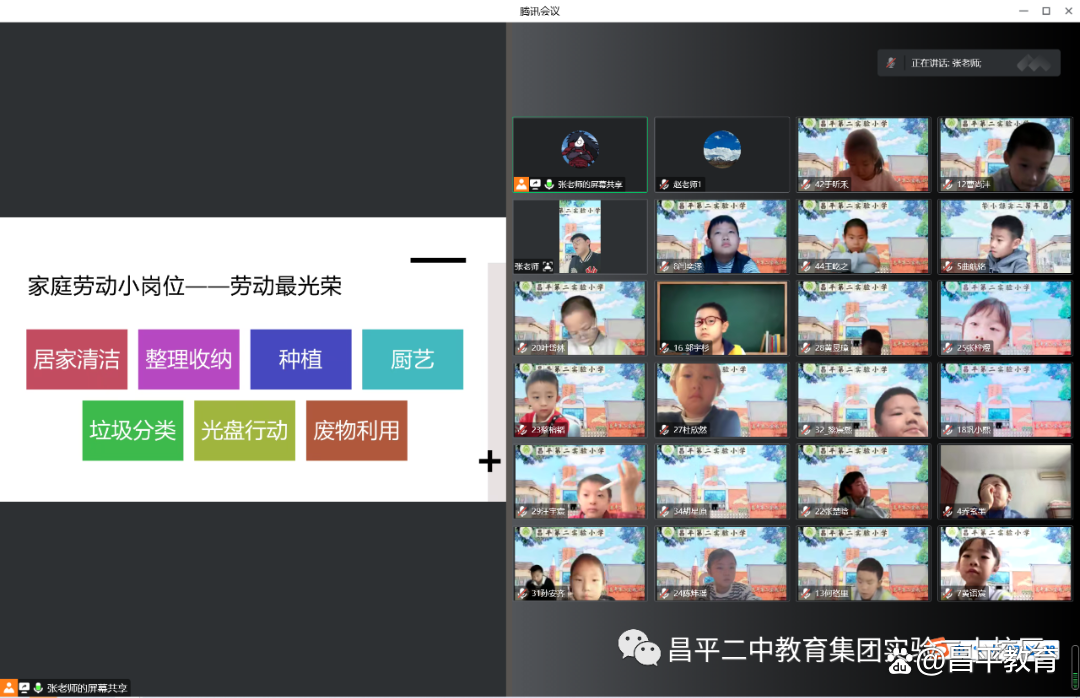Select the 垃圾分类 box on the slide
1080x698 pixels.
(x=133, y=431)
